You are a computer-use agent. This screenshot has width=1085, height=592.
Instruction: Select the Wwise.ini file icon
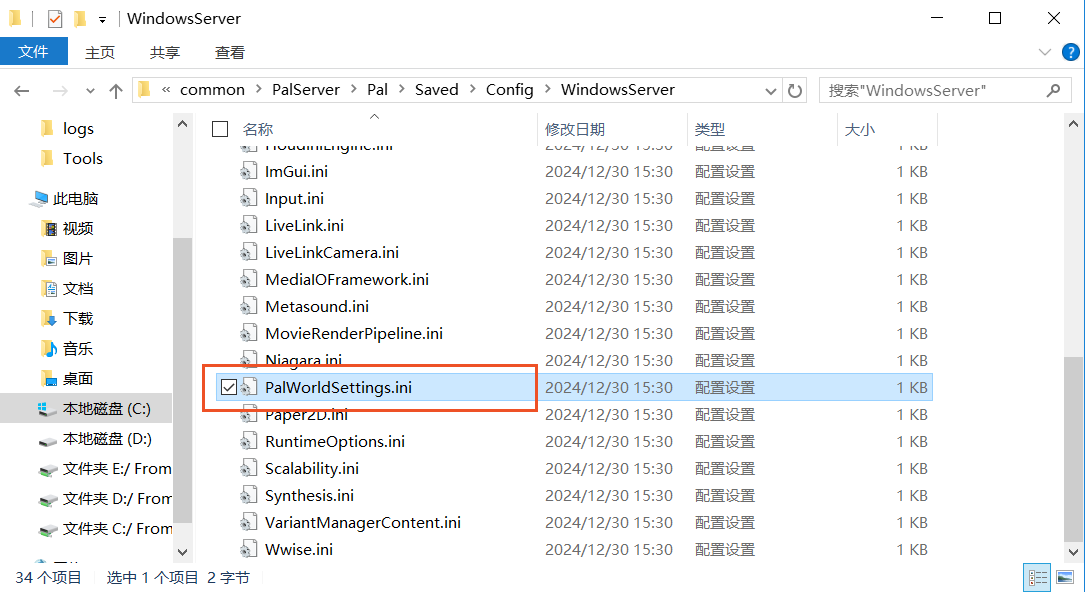click(x=249, y=549)
